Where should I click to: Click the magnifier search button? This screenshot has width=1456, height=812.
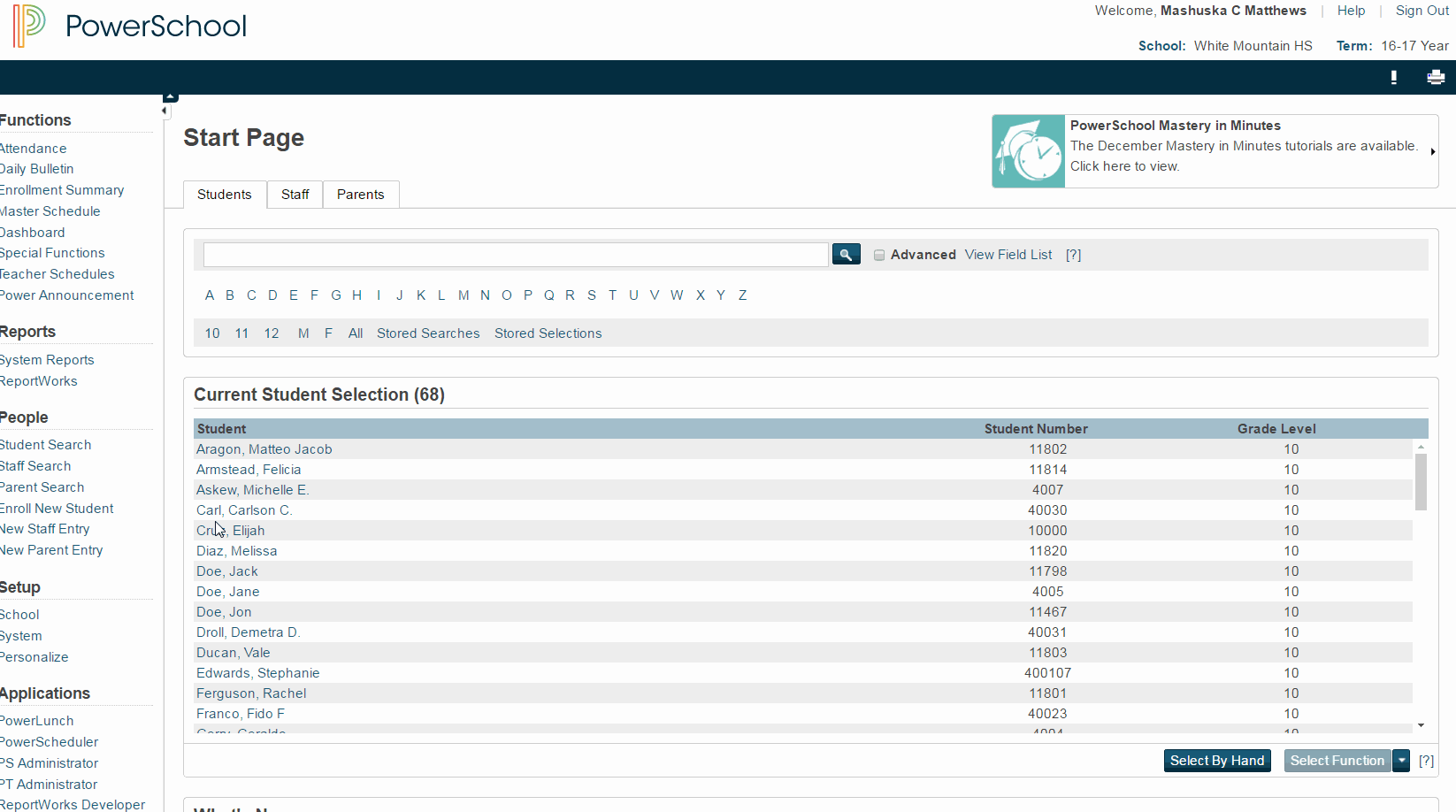tap(847, 255)
